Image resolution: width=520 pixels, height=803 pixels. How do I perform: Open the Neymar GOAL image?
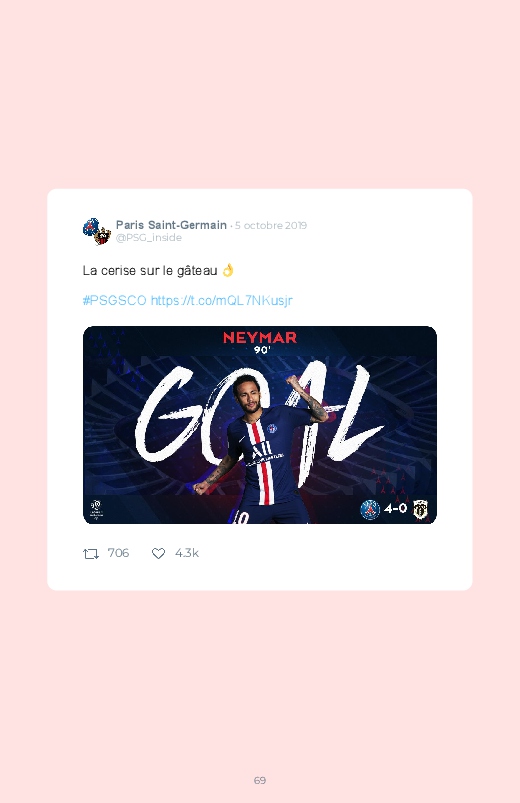260,425
